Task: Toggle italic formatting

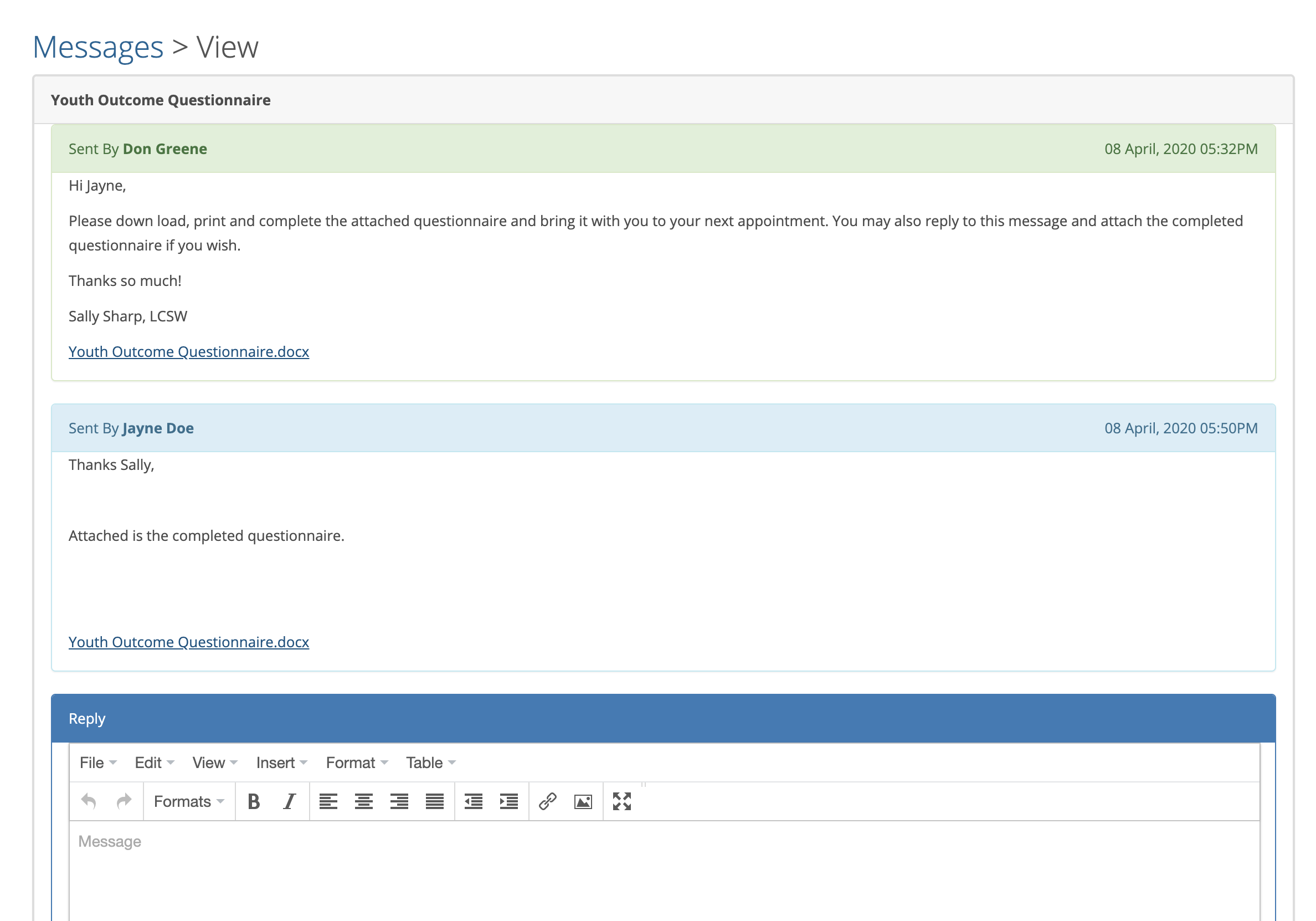Action: coord(289,801)
